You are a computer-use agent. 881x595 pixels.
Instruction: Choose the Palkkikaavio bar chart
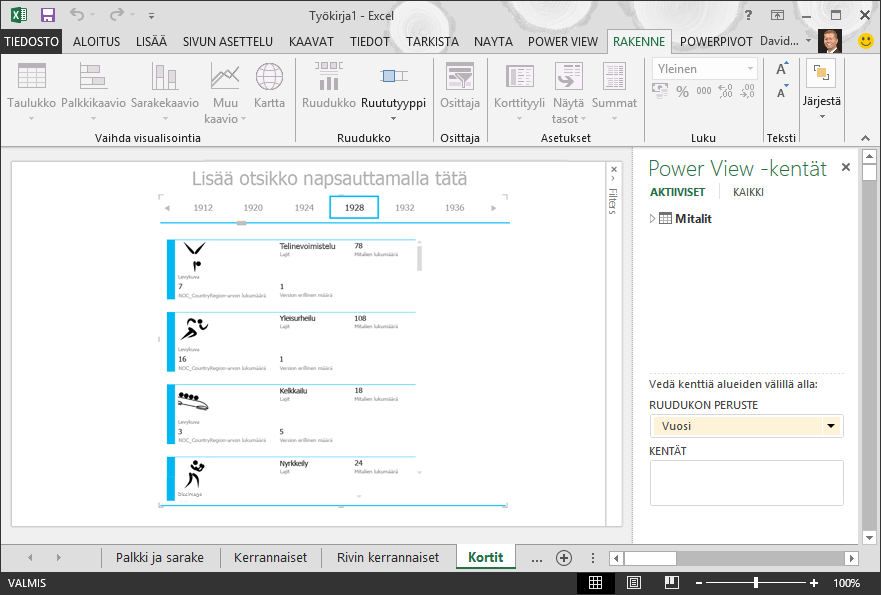click(x=93, y=93)
